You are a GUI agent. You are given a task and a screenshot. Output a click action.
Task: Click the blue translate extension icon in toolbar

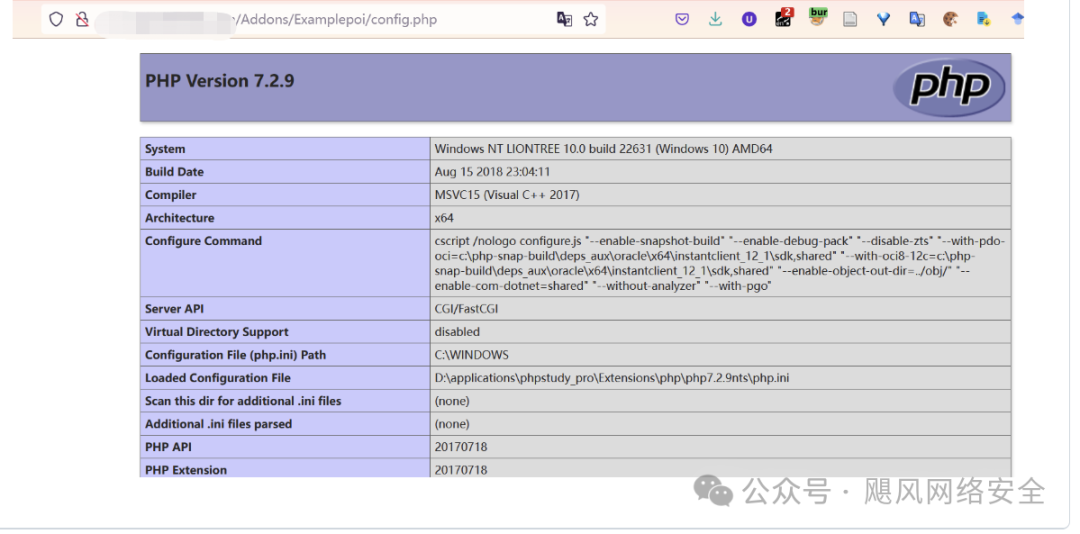coord(917,19)
